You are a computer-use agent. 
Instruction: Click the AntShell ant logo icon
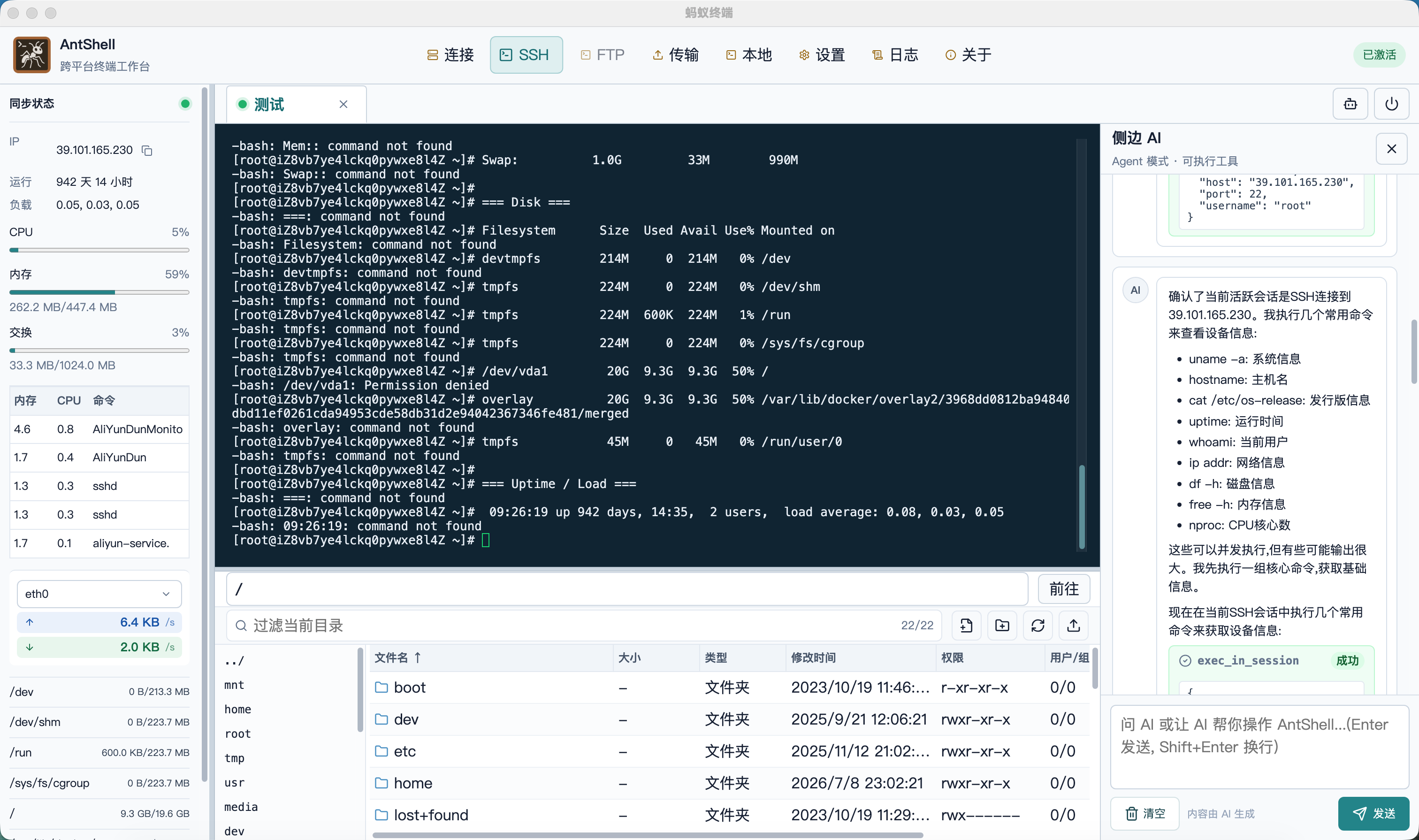coord(32,55)
